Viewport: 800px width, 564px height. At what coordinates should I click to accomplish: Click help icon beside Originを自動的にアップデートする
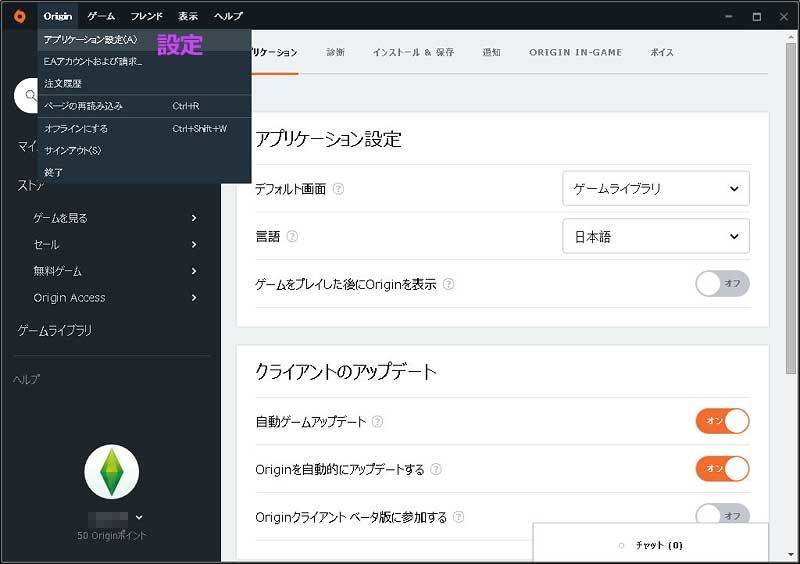point(436,469)
